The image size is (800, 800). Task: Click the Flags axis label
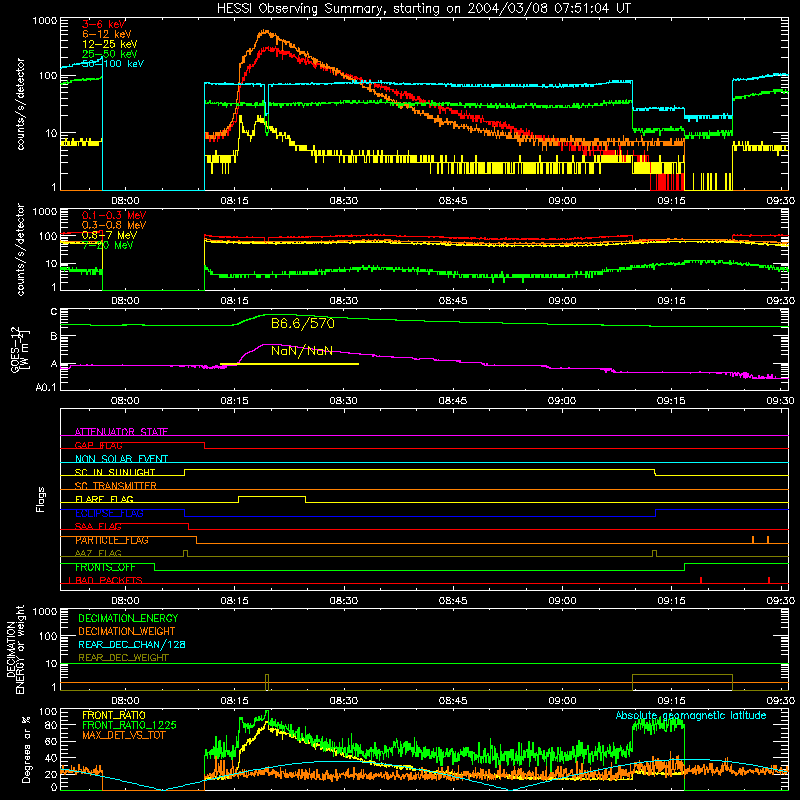coord(41,499)
